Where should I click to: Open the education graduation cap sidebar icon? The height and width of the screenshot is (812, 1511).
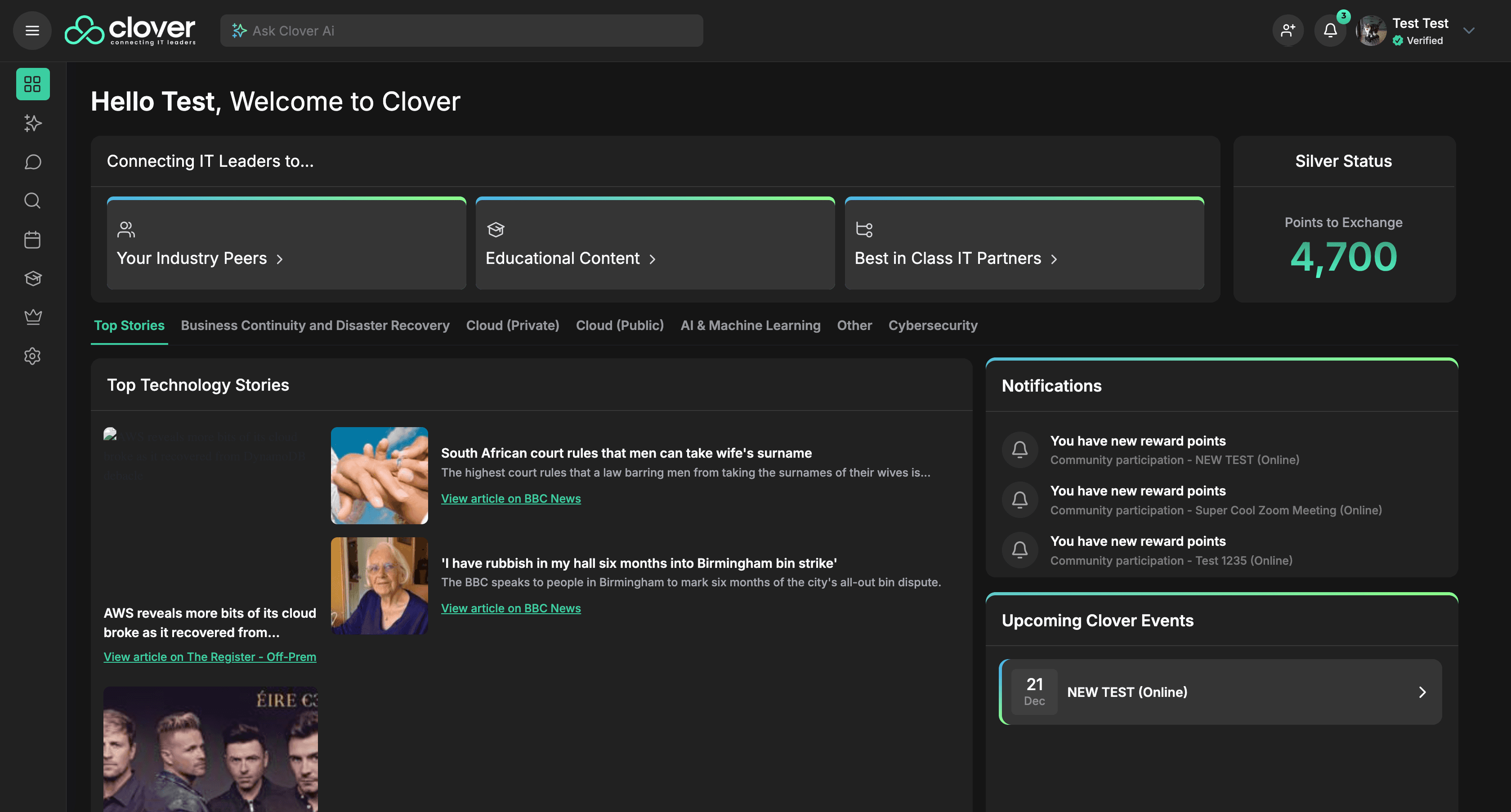coord(32,278)
